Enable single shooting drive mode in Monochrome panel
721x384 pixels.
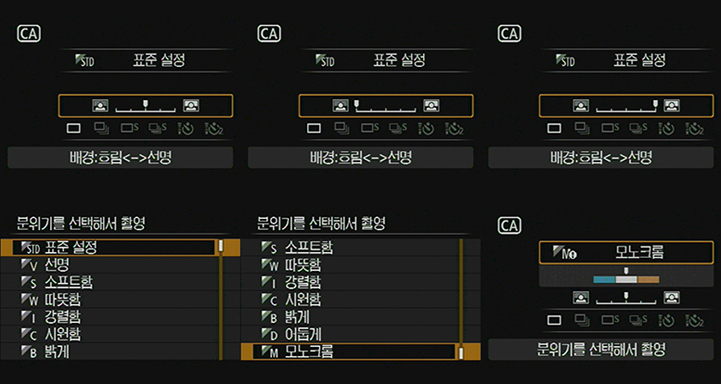pyautogui.click(x=554, y=320)
